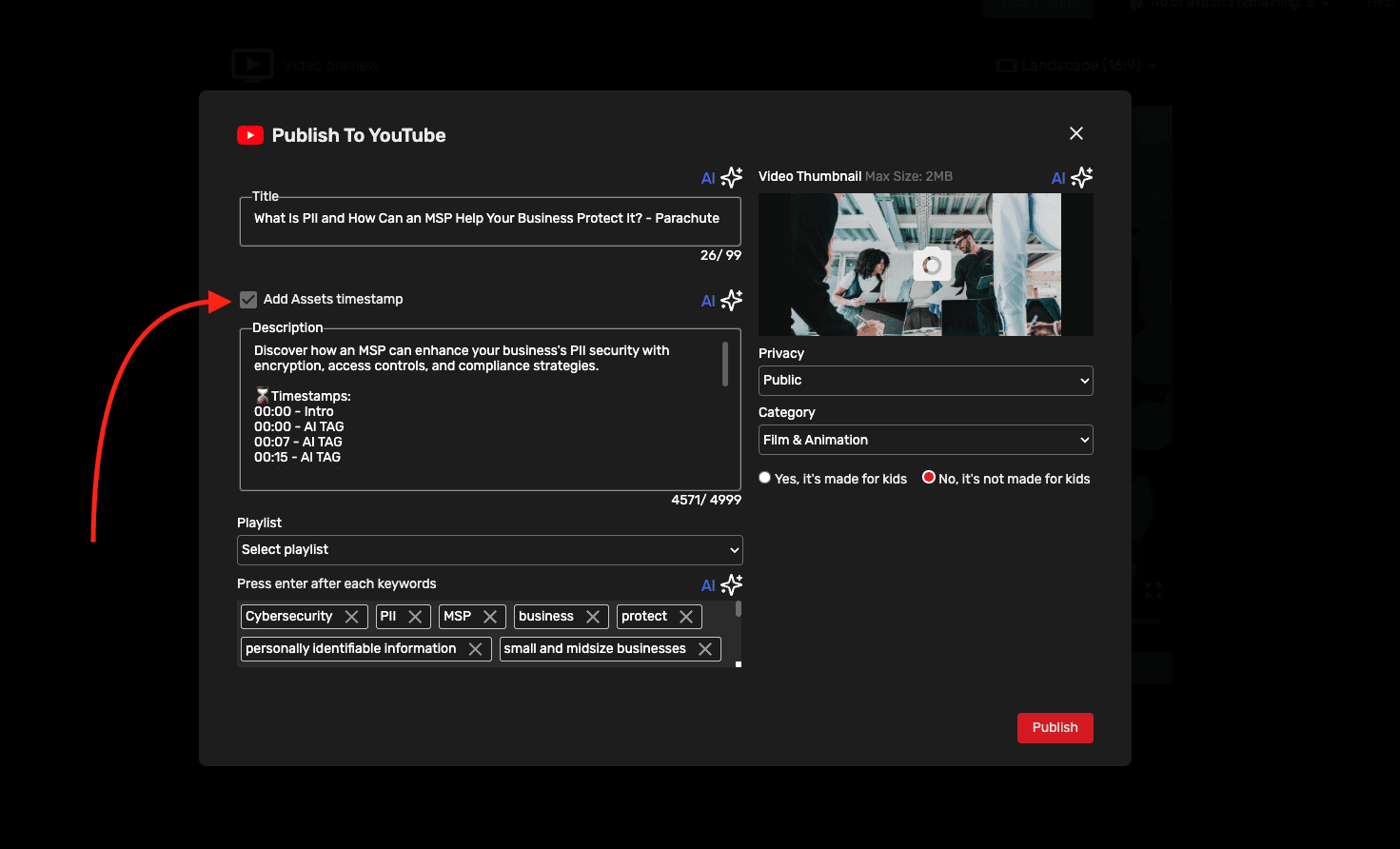Viewport: 1400px width, 849px height.
Task: Remove the PII keyword tag
Action: pyautogui.click(x=415, y=617)
